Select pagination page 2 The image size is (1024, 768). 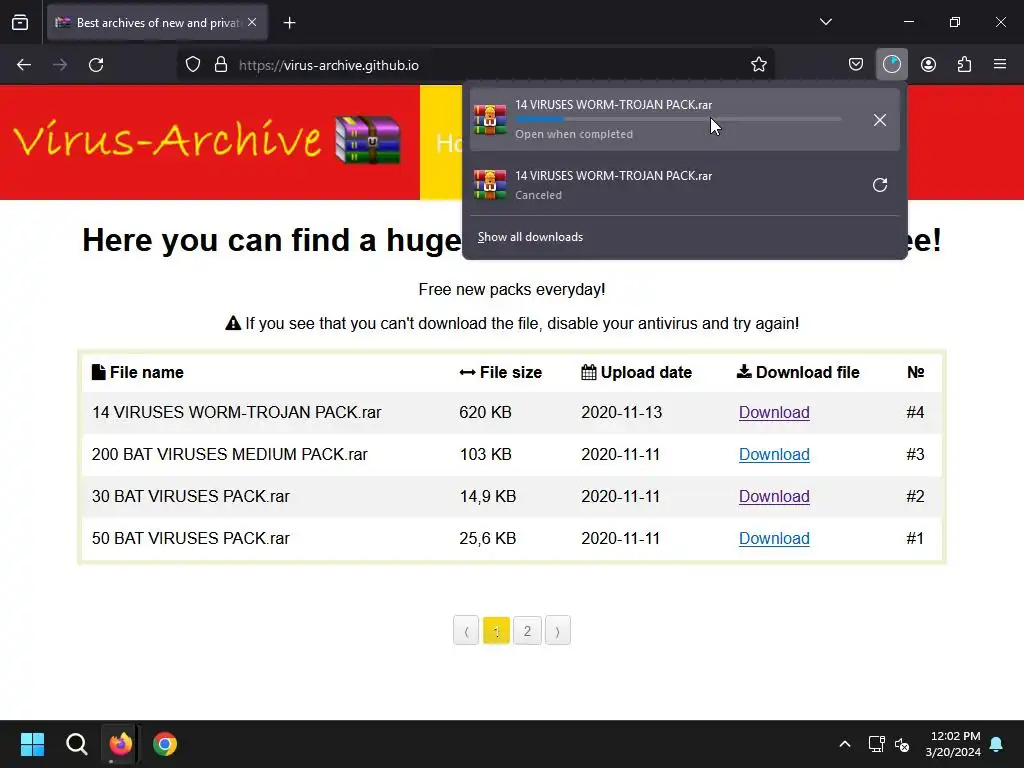(x=527, y=630)
